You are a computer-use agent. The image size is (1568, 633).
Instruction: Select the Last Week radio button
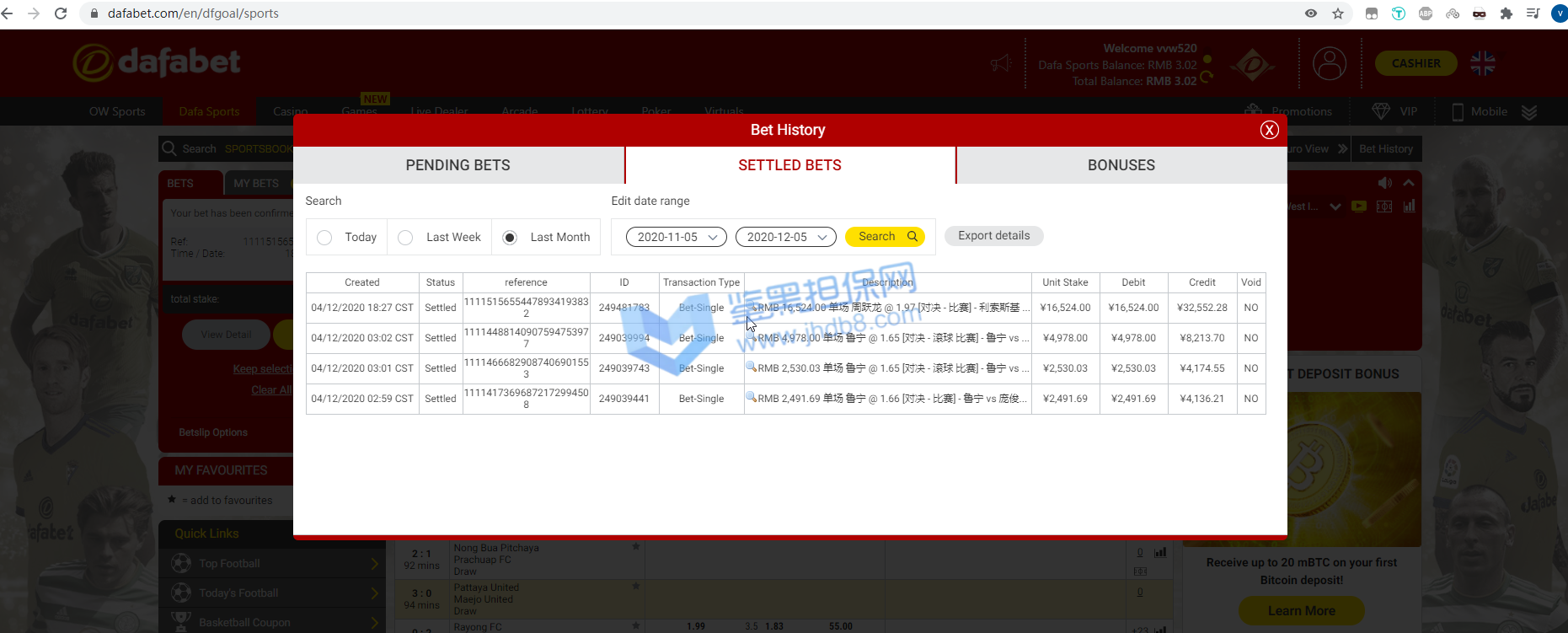(405, 238)
